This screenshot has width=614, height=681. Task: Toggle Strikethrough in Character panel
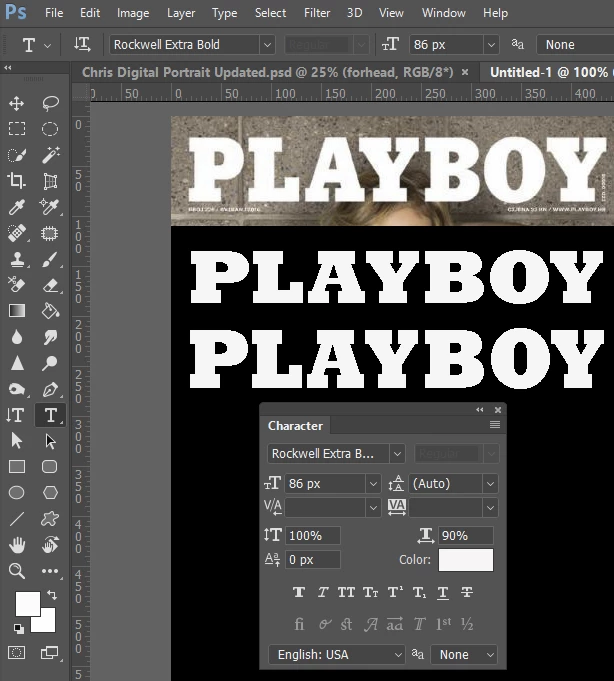click(x=467, y=592)
